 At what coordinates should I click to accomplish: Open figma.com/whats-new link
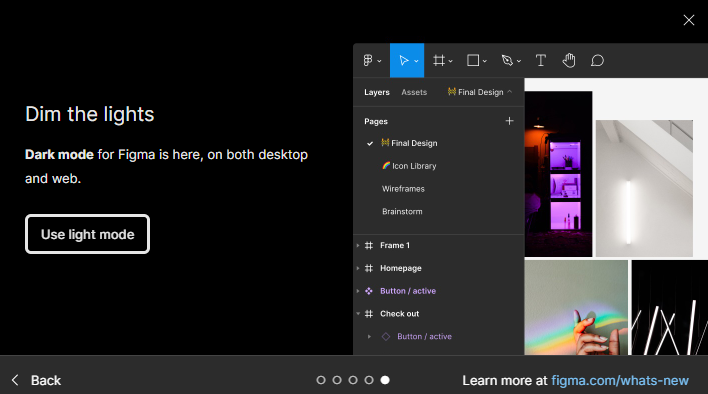(620, 380)
